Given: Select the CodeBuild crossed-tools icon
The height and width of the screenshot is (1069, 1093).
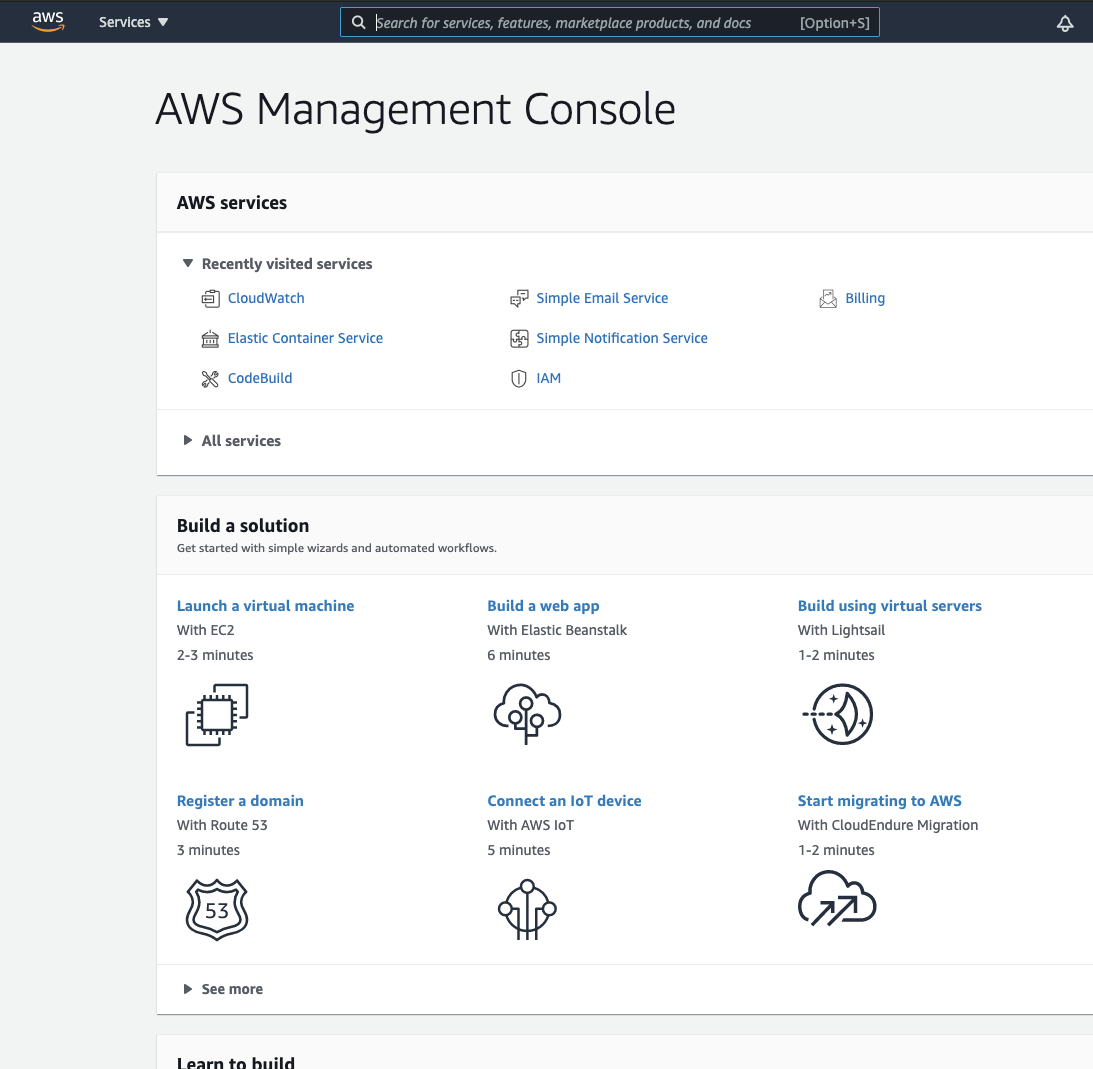Looking at the screenshot, I should (210, 378).
